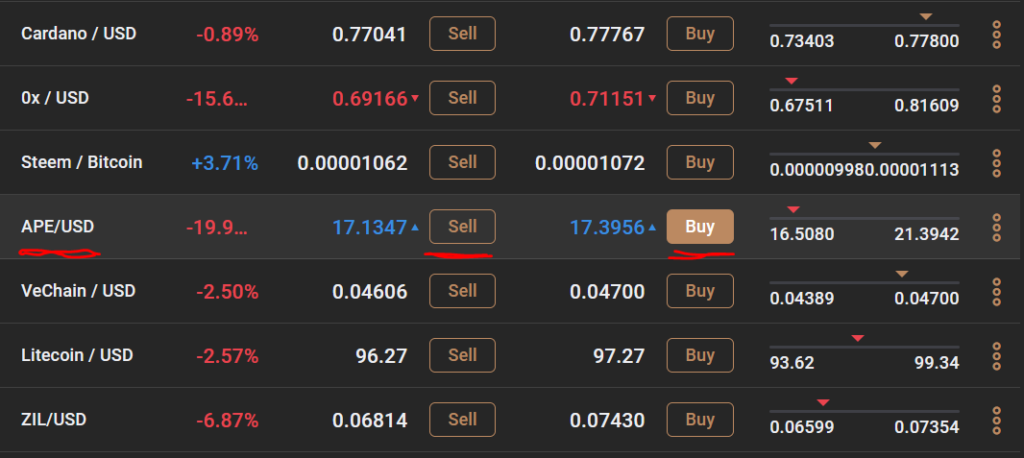Click Buy button for 0x / USD
This screenshot has width=1024, height=458.
tap(700, 98)
